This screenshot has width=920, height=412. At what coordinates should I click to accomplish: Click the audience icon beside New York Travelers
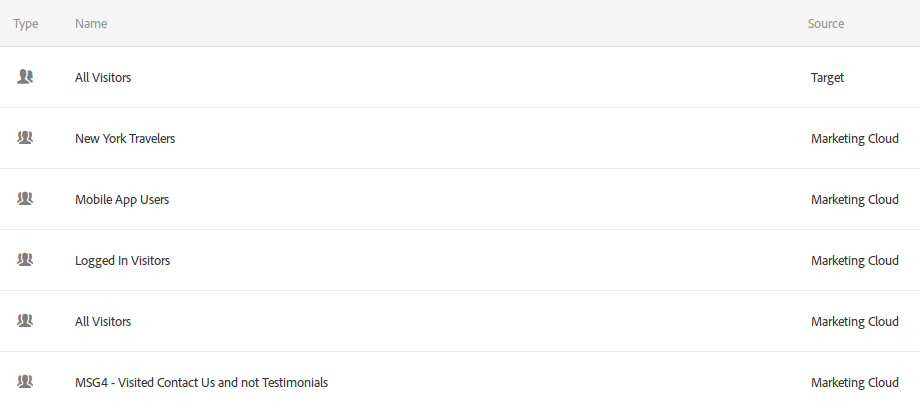[x=25, y=138]
